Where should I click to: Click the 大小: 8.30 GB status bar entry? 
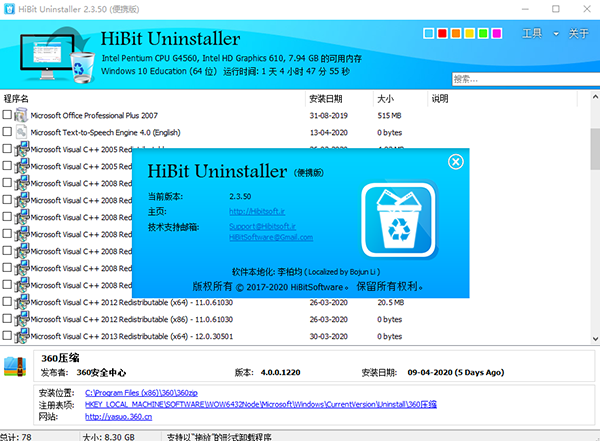pos(109,437)
